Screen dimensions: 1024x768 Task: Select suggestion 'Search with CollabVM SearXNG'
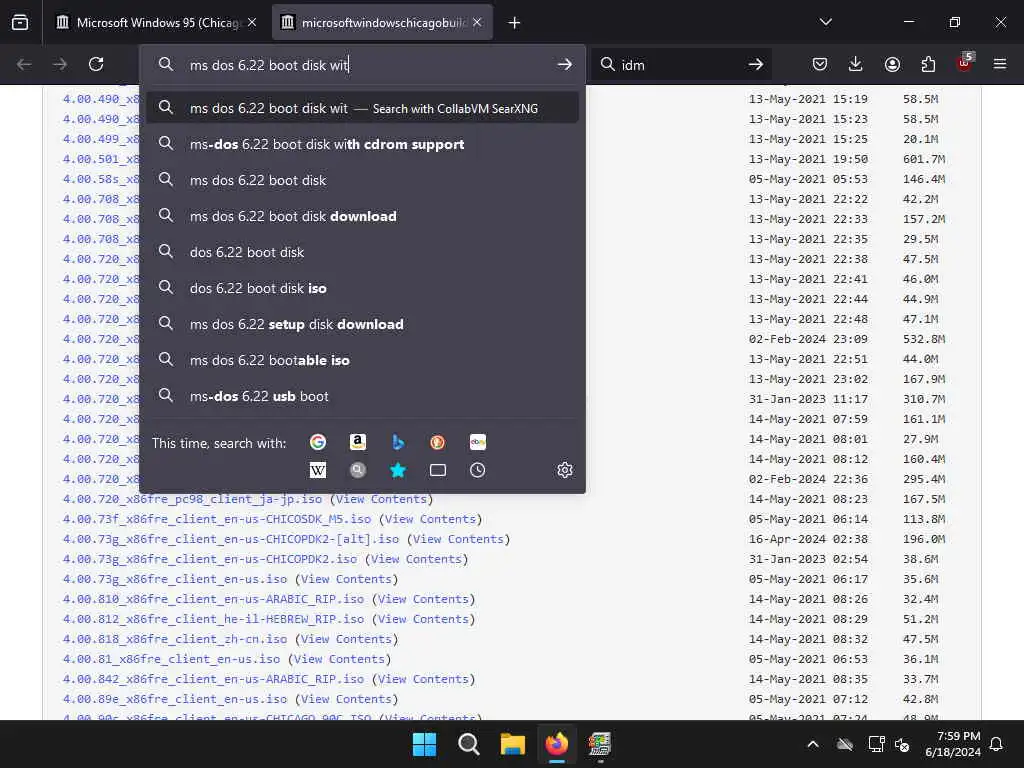362,108
